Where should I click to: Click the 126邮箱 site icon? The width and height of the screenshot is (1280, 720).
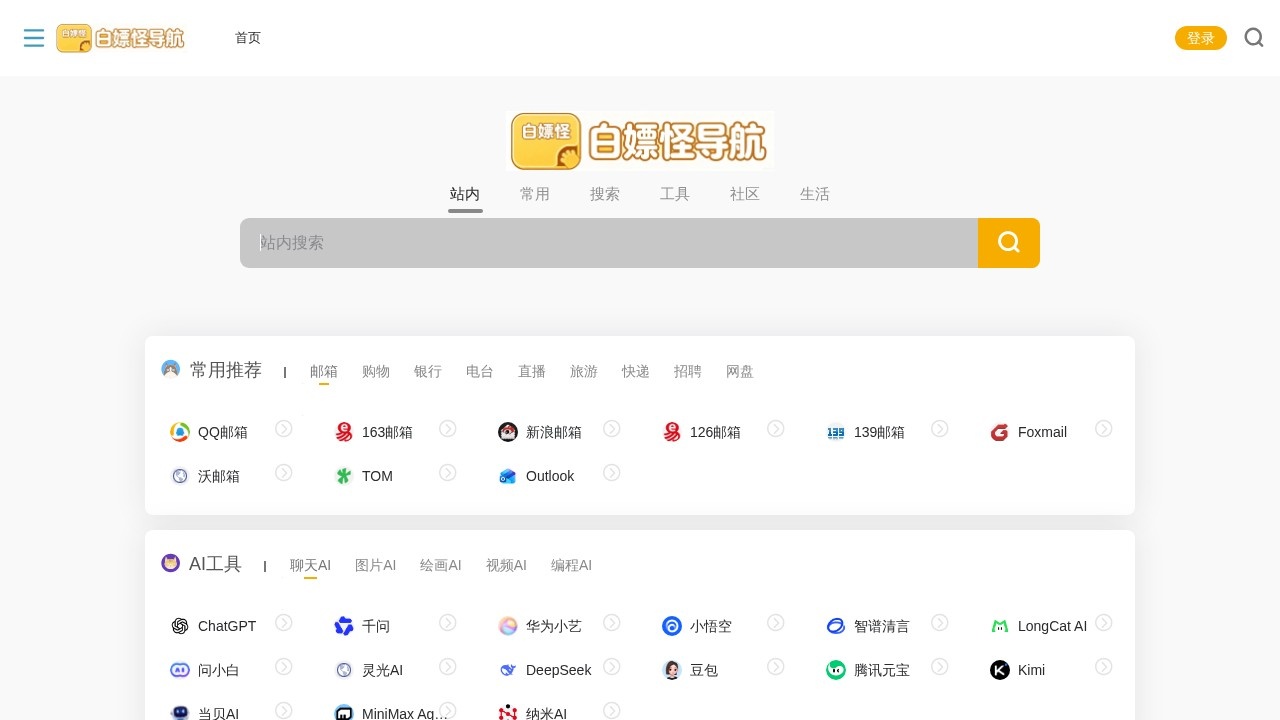click(672, 432)
